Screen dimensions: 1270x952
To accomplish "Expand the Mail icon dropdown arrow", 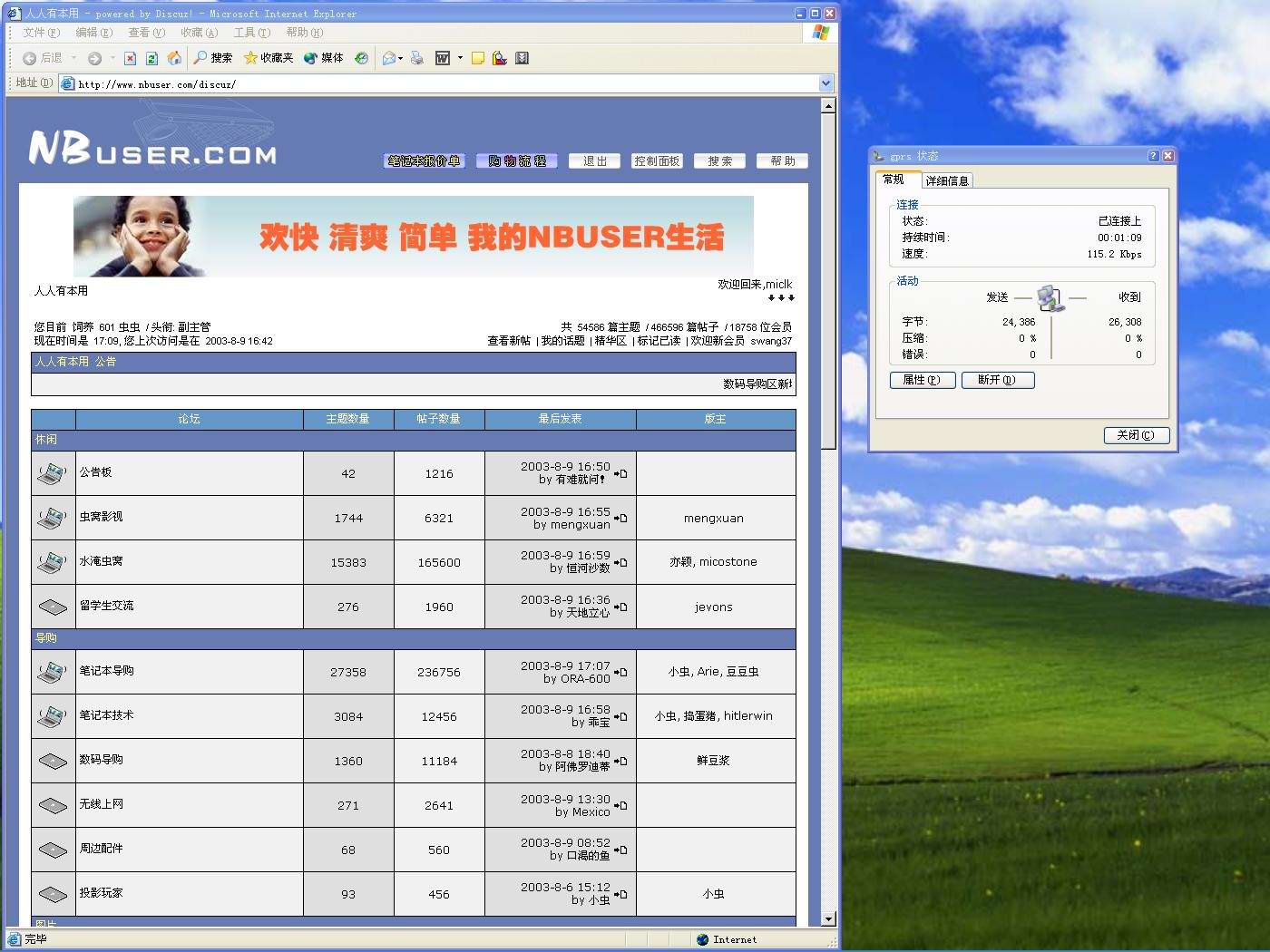I will 400,58.
